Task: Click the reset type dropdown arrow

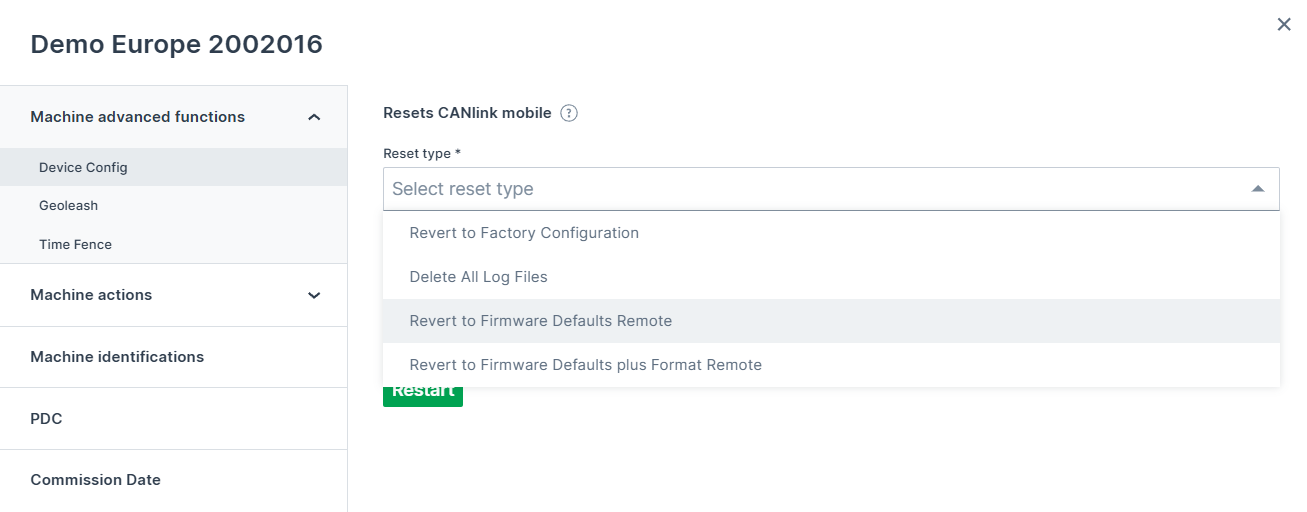Action: [x=1258, y=189]
